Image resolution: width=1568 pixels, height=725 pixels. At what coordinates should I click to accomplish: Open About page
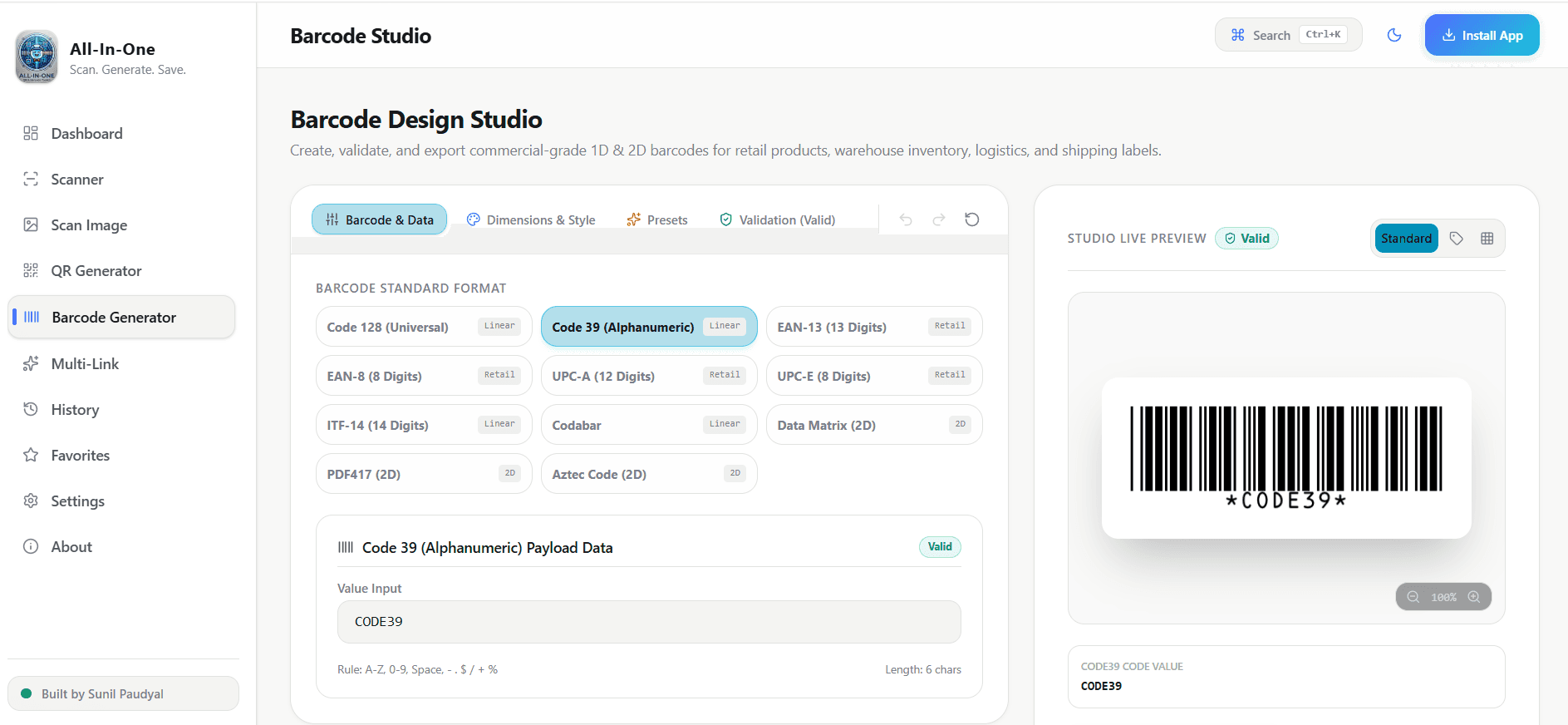121,547
